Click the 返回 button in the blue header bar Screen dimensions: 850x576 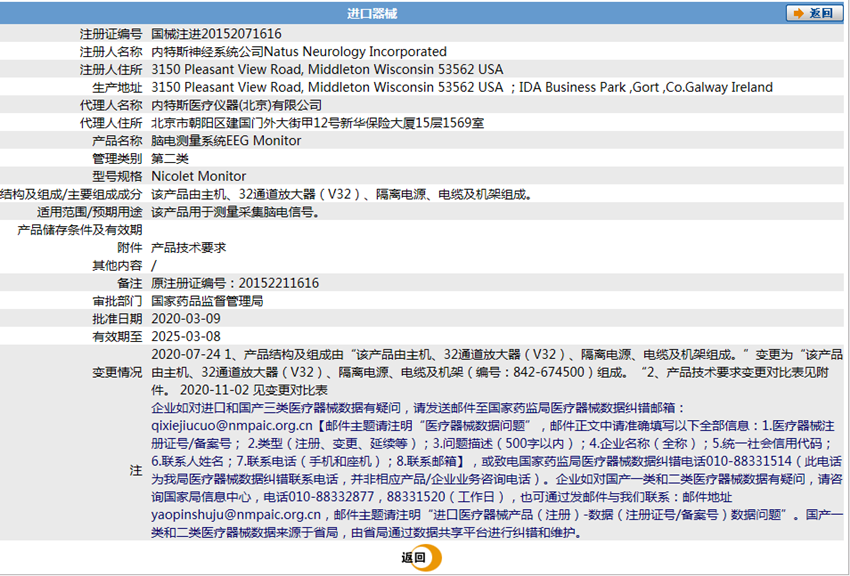tap(814, 13)
